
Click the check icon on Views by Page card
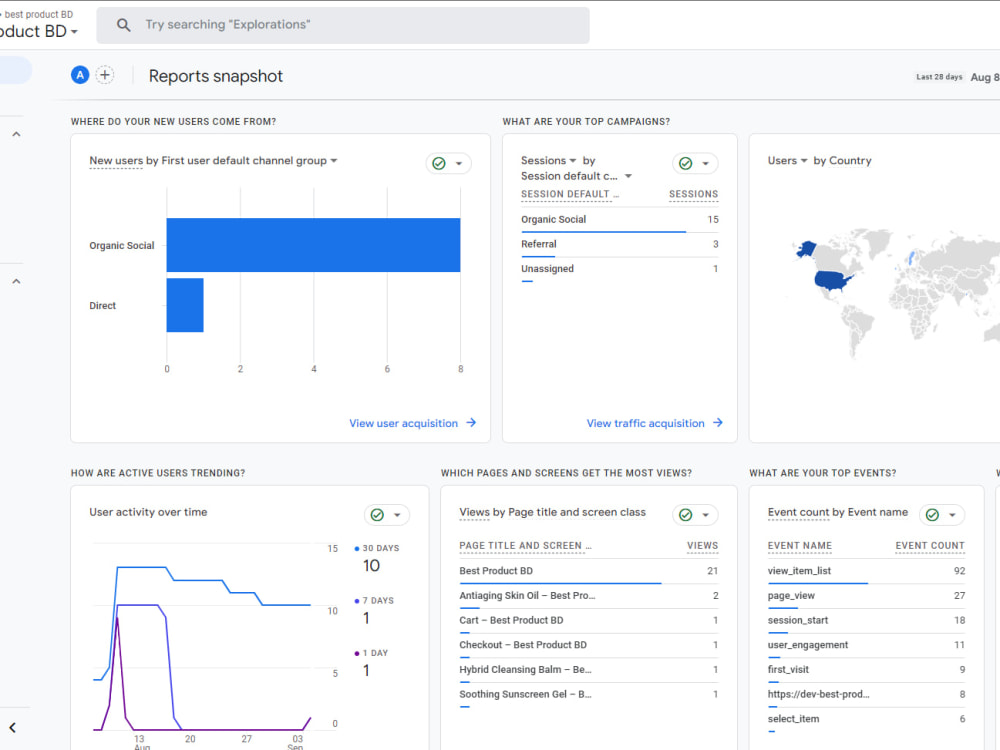(686, 515)
